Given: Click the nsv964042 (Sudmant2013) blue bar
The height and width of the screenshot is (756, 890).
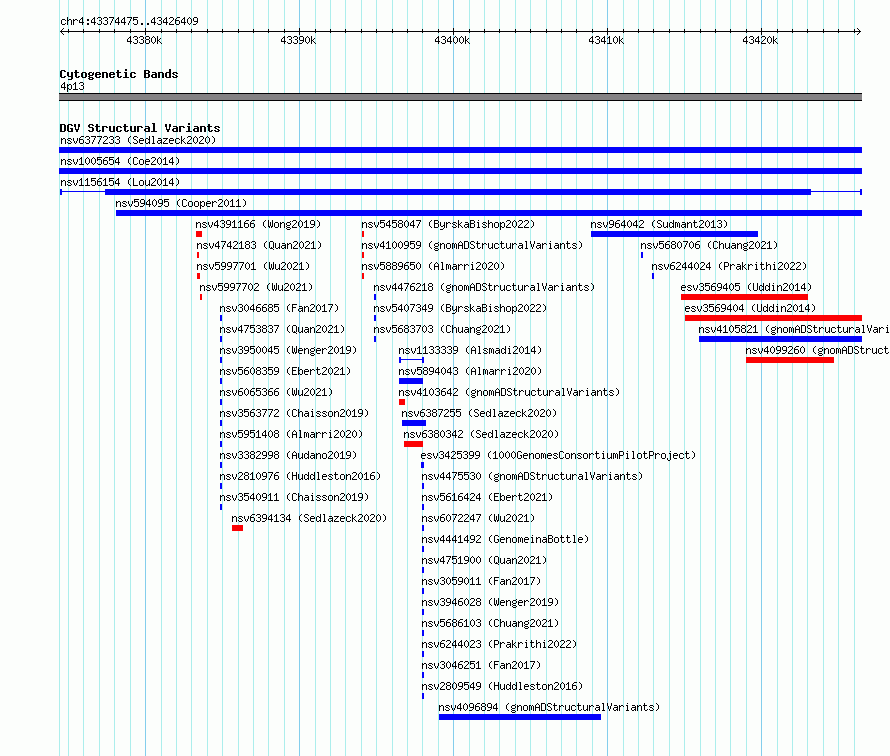Looking at the screenshot, I should [x=674, y=234].
